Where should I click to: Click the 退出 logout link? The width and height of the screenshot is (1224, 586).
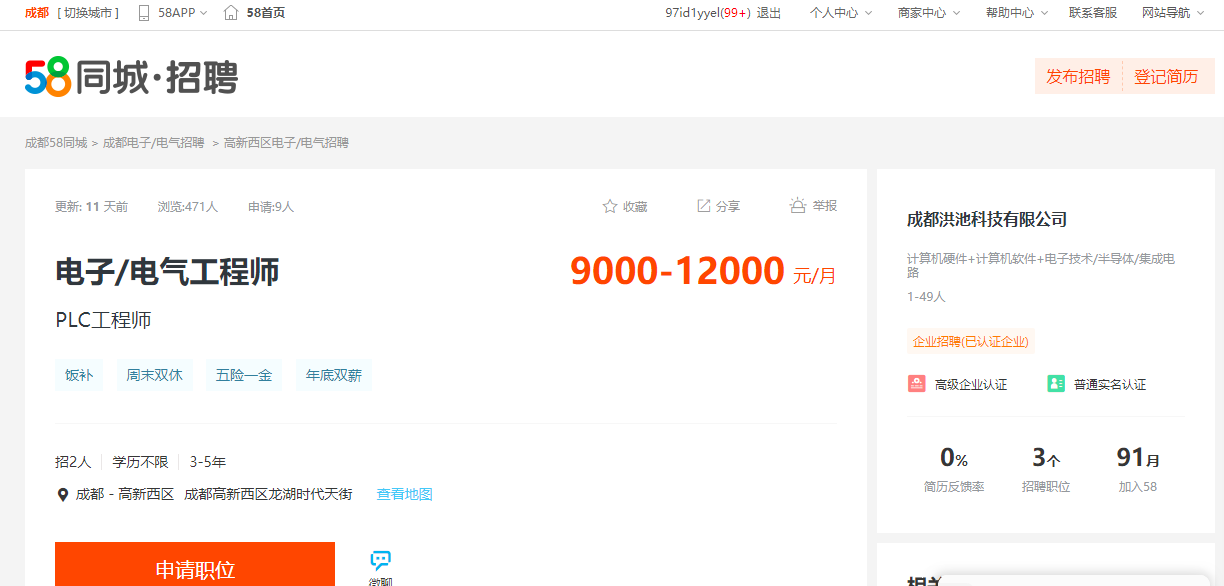769,13
